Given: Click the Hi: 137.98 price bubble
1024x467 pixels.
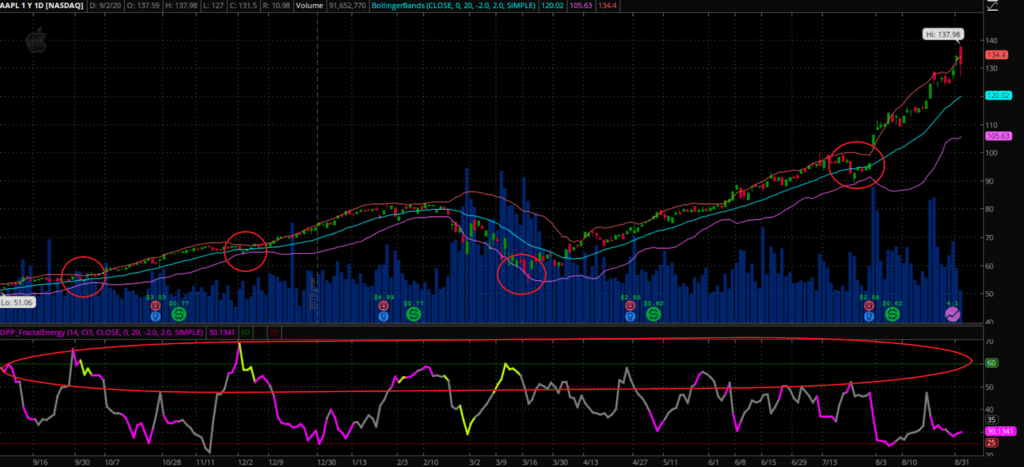Looking at the screenshot, I should (x=943, y=33).
